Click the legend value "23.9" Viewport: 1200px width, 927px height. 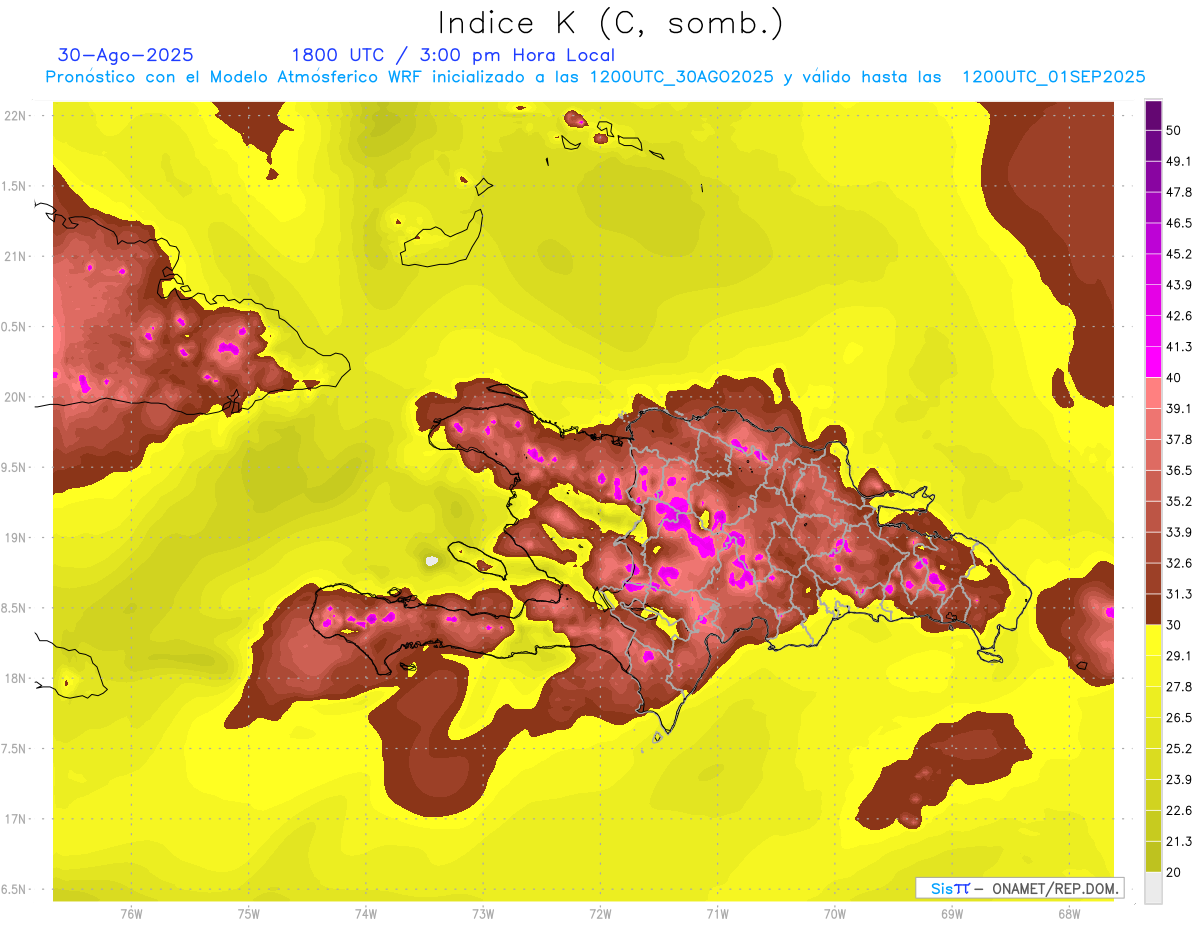[x=1179, y=780]
